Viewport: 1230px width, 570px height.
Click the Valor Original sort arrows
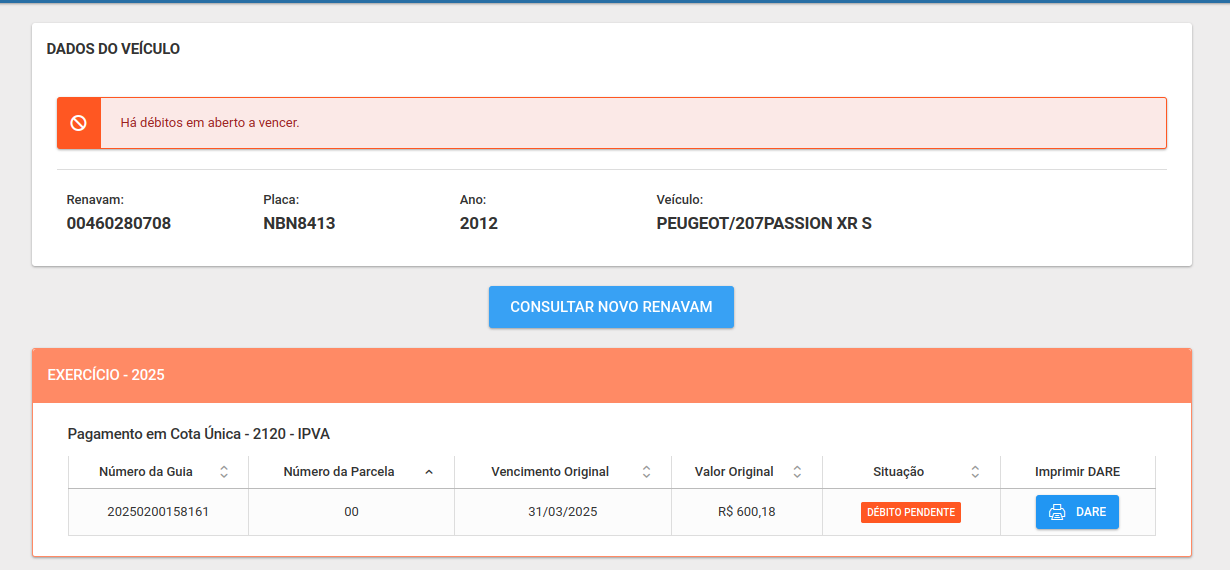(x=797, y=472)
